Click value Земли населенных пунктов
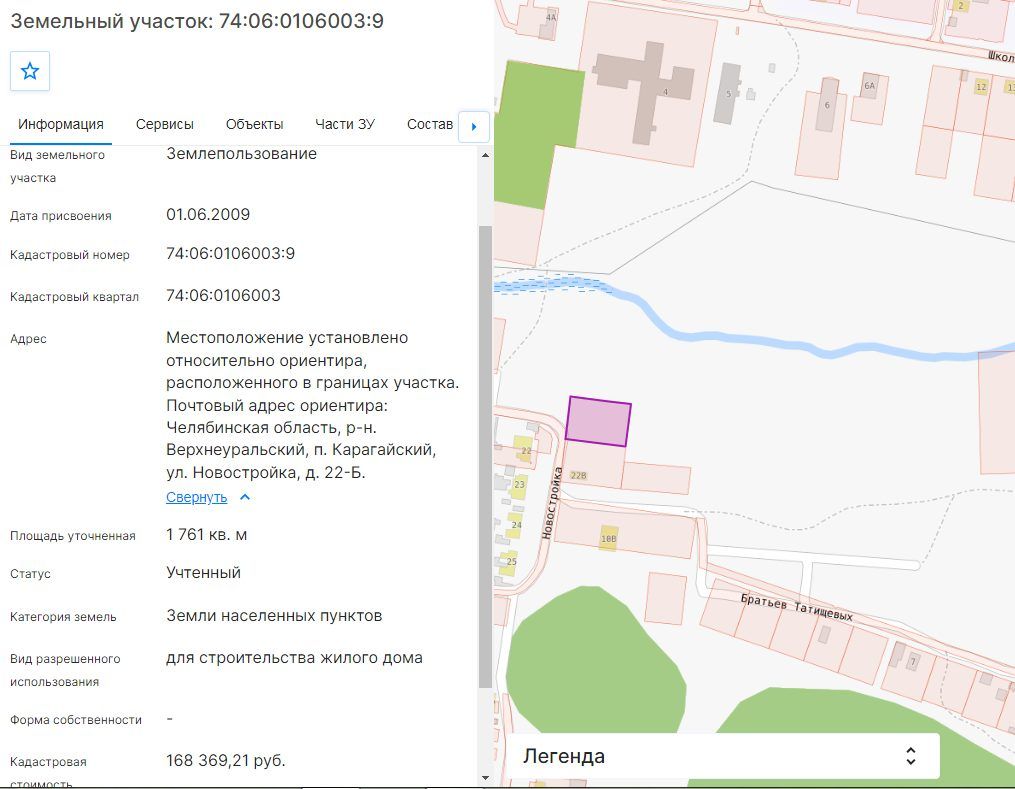Screen dimensions: 1015x789 (274, 616)
